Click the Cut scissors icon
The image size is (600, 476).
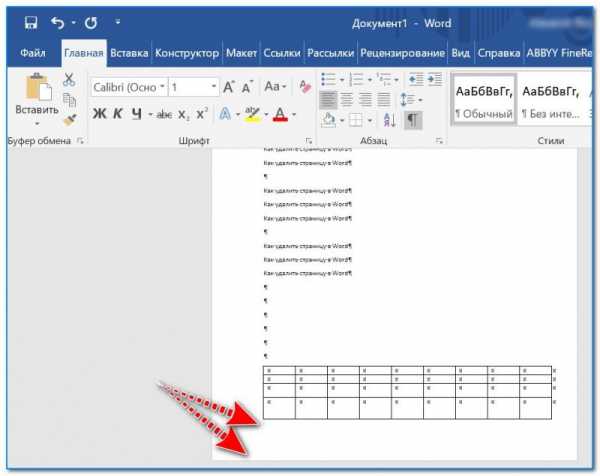tap(69, 79)
